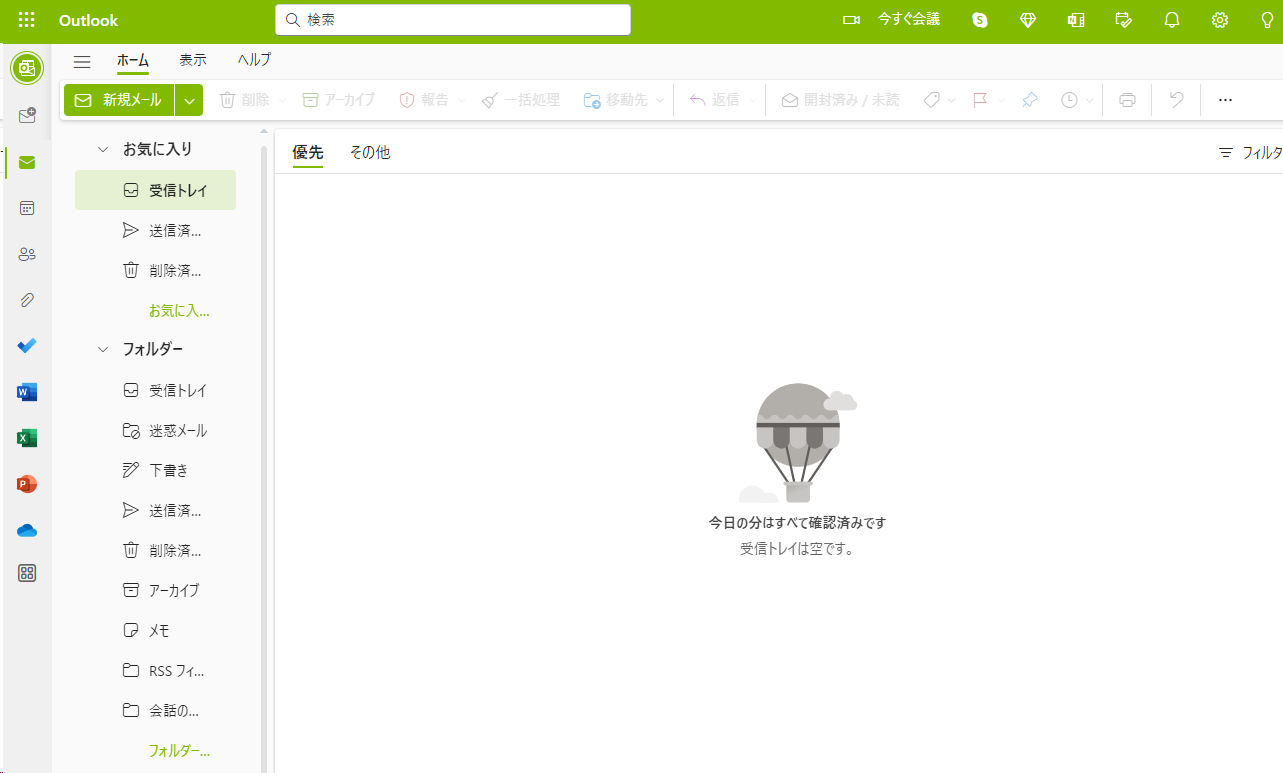The height and width of the screenshot is (773, 1283).
Task: Launch the To Do checkmark app
Action: [x=27, y=346]
